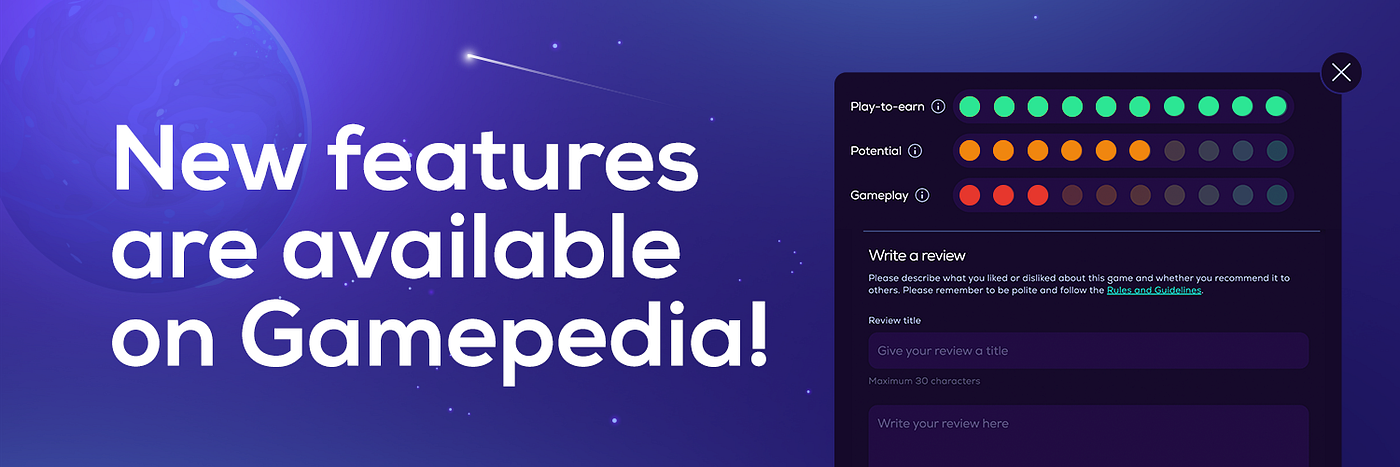Pick the seventh dim Potential dot
1400x467 pixels.
click(1174, 151)
